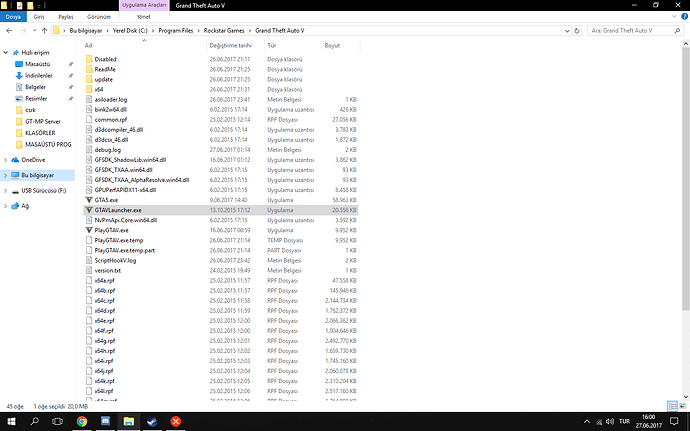Open the Yönet ribbon tab
Viewport: 690px width, 431px height.
click(143, 17)
